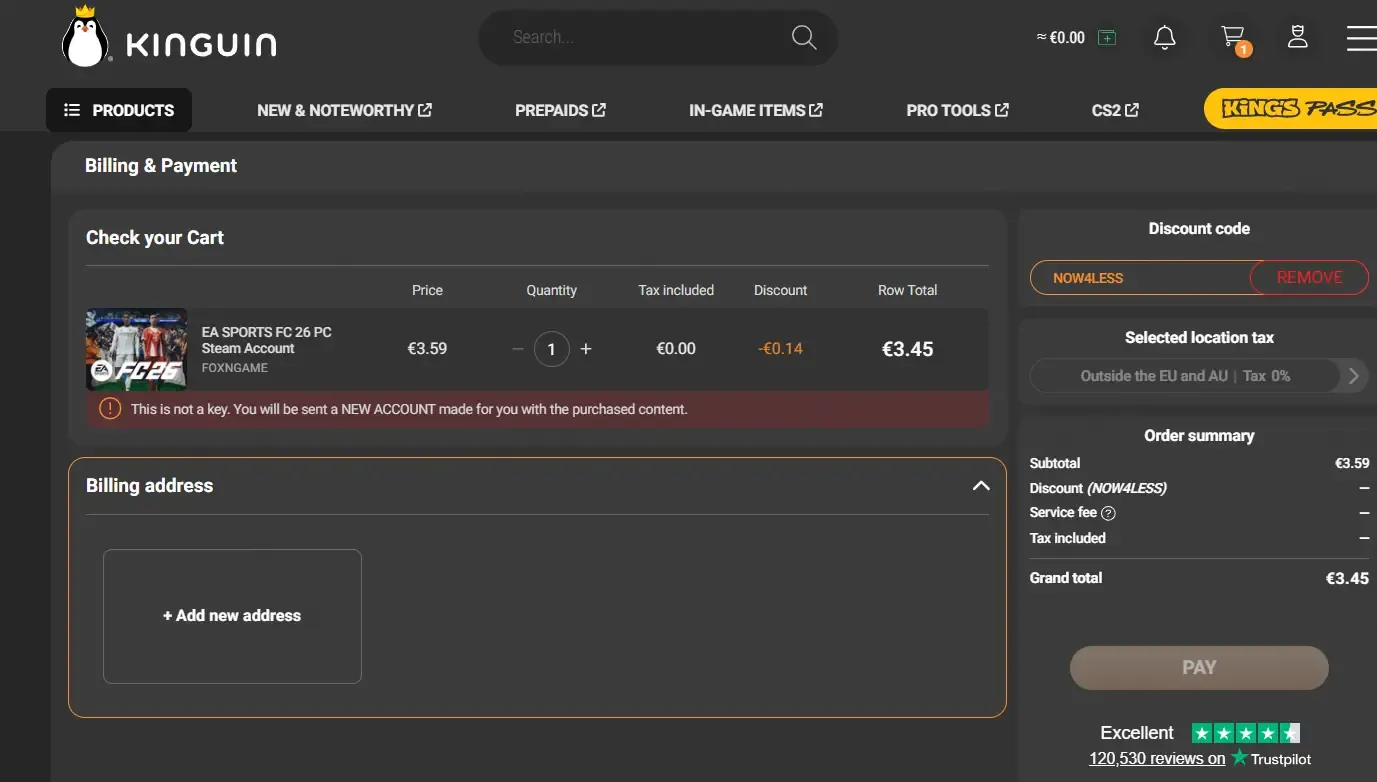Go to PREPAIDS section
Screen dimensions: 1377x782
(561, 110)
